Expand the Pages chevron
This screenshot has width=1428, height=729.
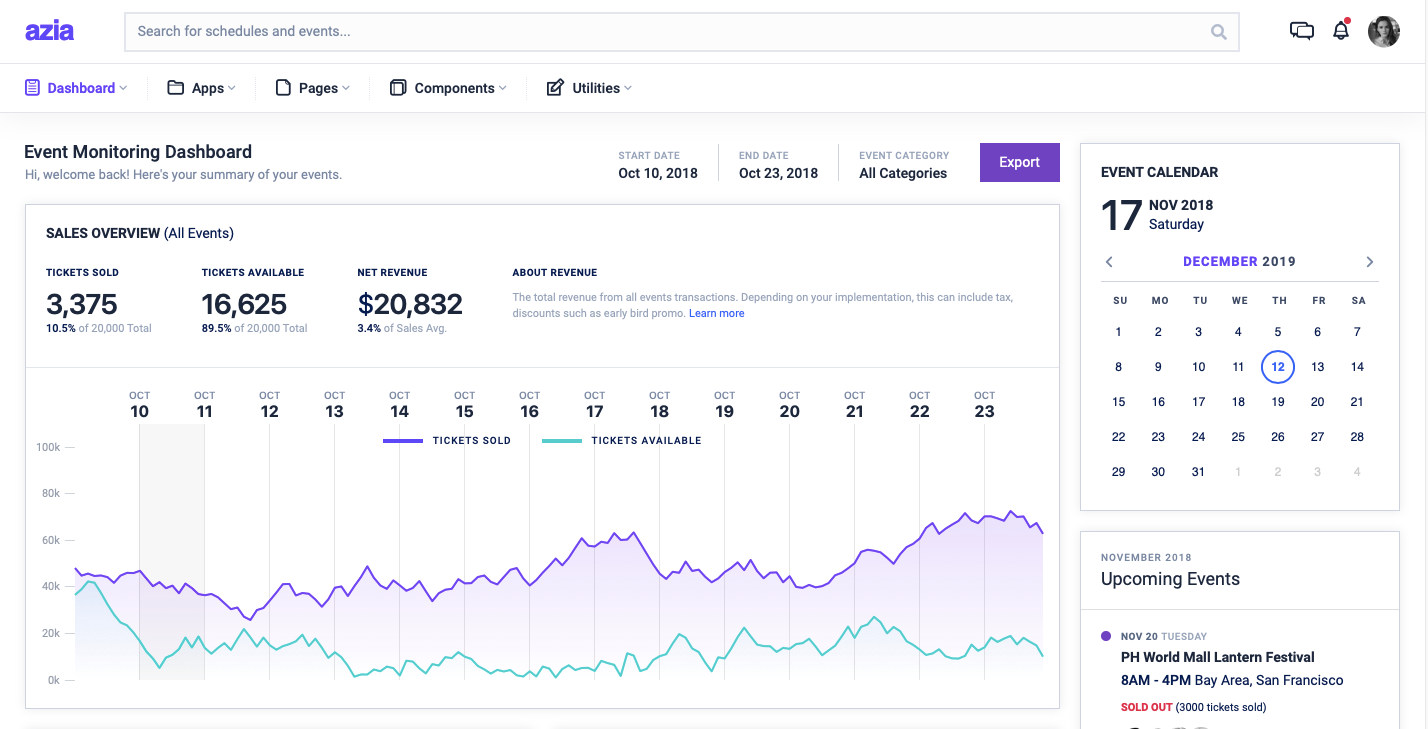[346, 88]
